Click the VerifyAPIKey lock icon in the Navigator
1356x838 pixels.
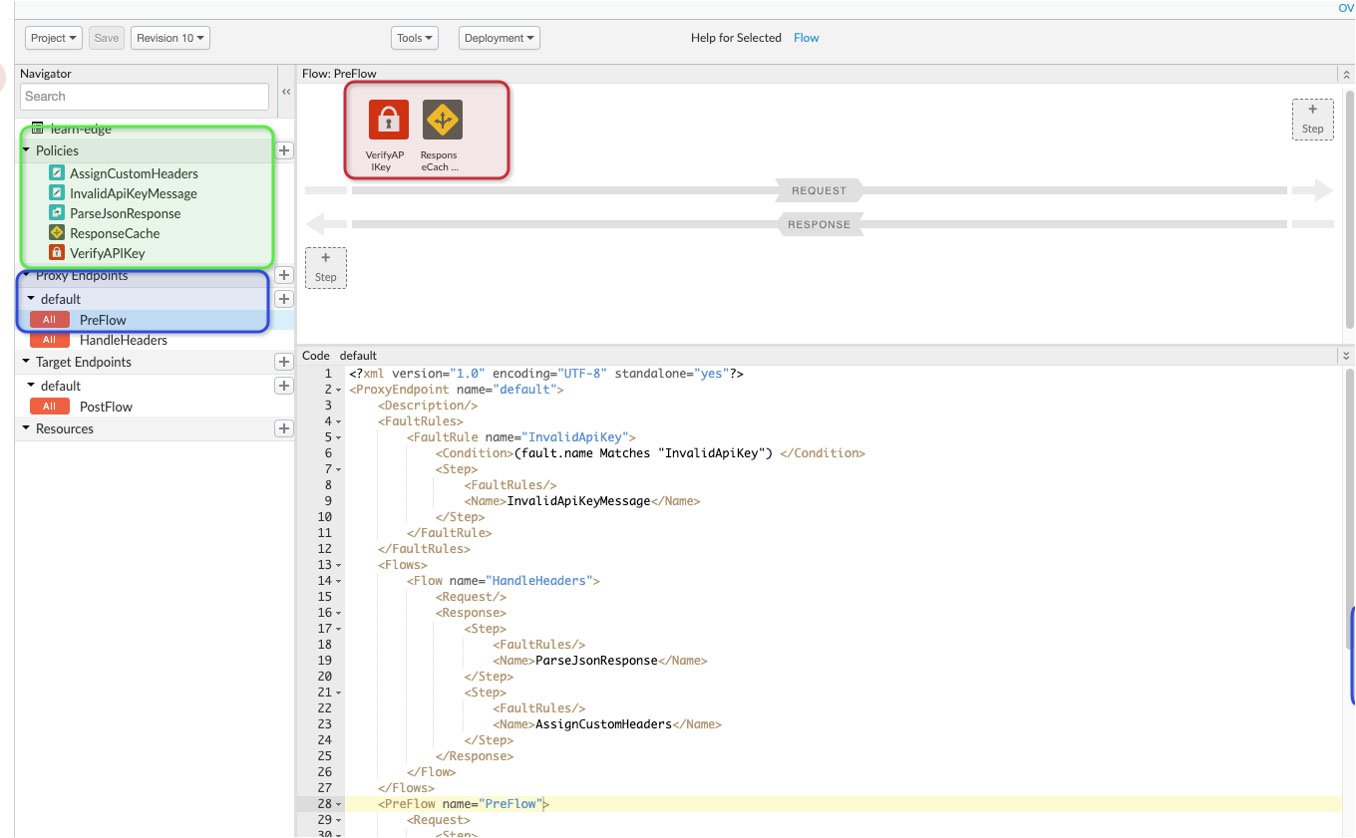pyautogui.click(x=55, y=252)
